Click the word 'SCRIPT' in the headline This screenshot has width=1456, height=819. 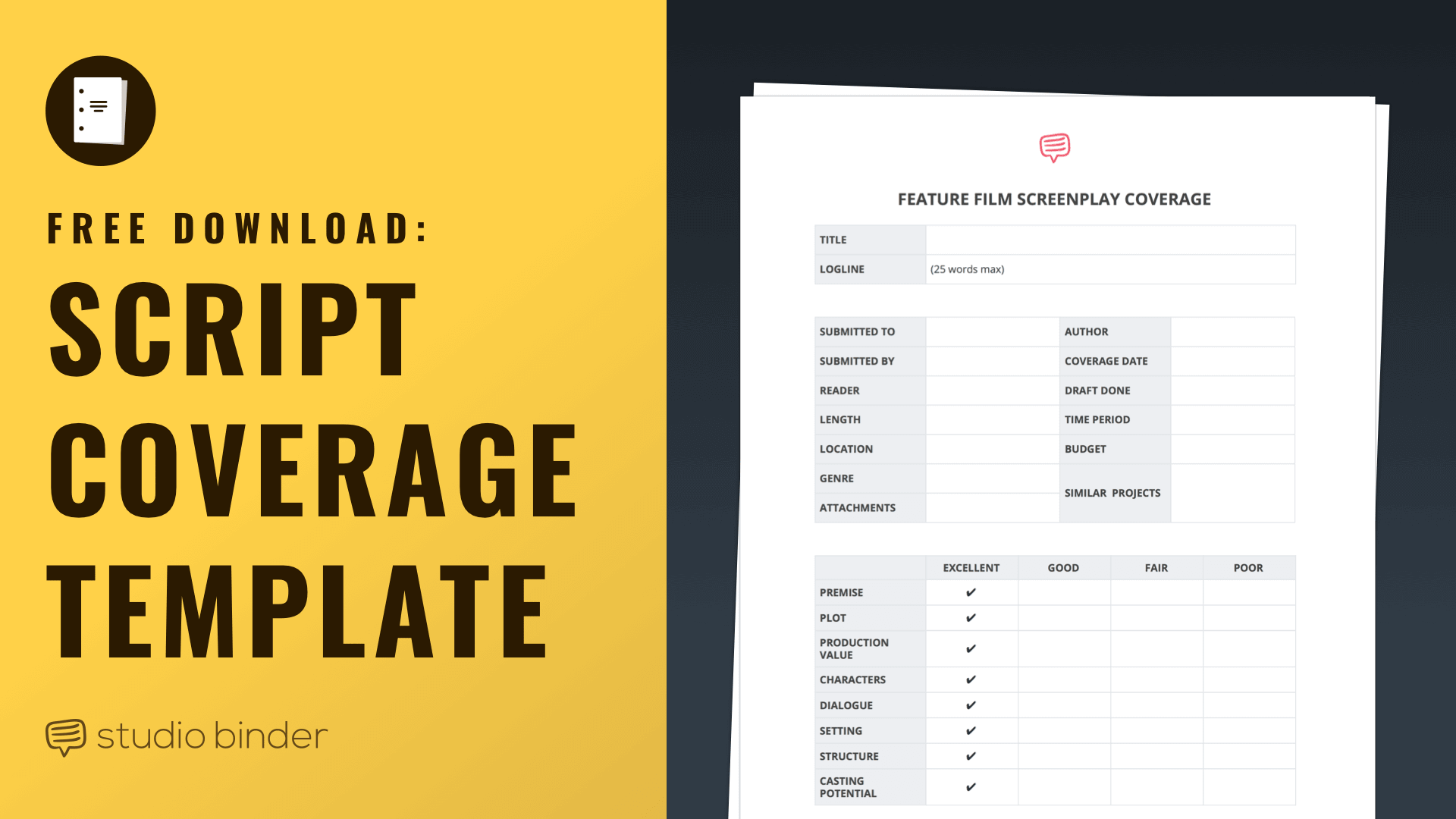pyautogui.click(x=233, y=328)
